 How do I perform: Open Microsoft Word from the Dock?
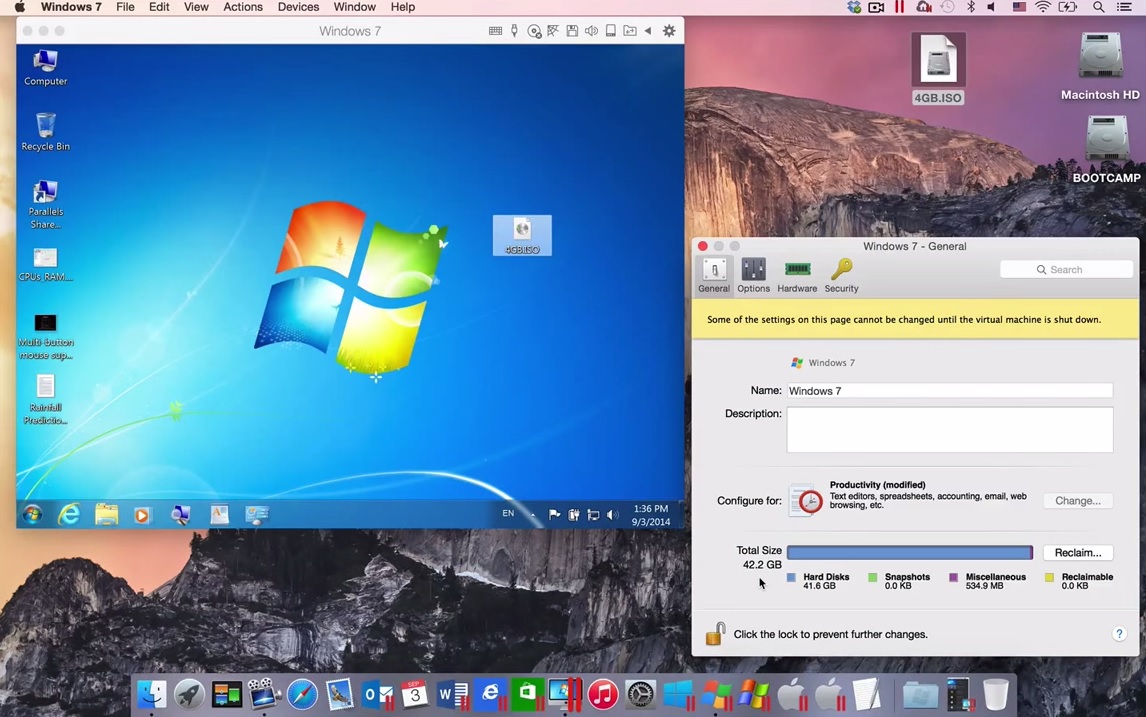point(452,694)
